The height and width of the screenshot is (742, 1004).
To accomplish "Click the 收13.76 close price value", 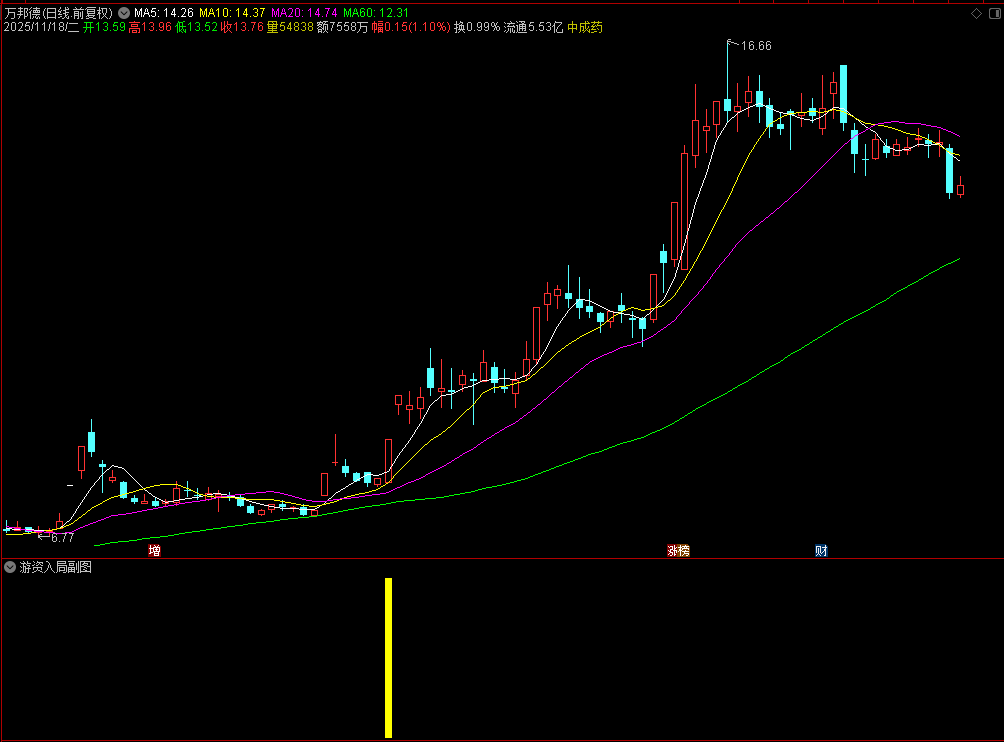I will point(242,27).
